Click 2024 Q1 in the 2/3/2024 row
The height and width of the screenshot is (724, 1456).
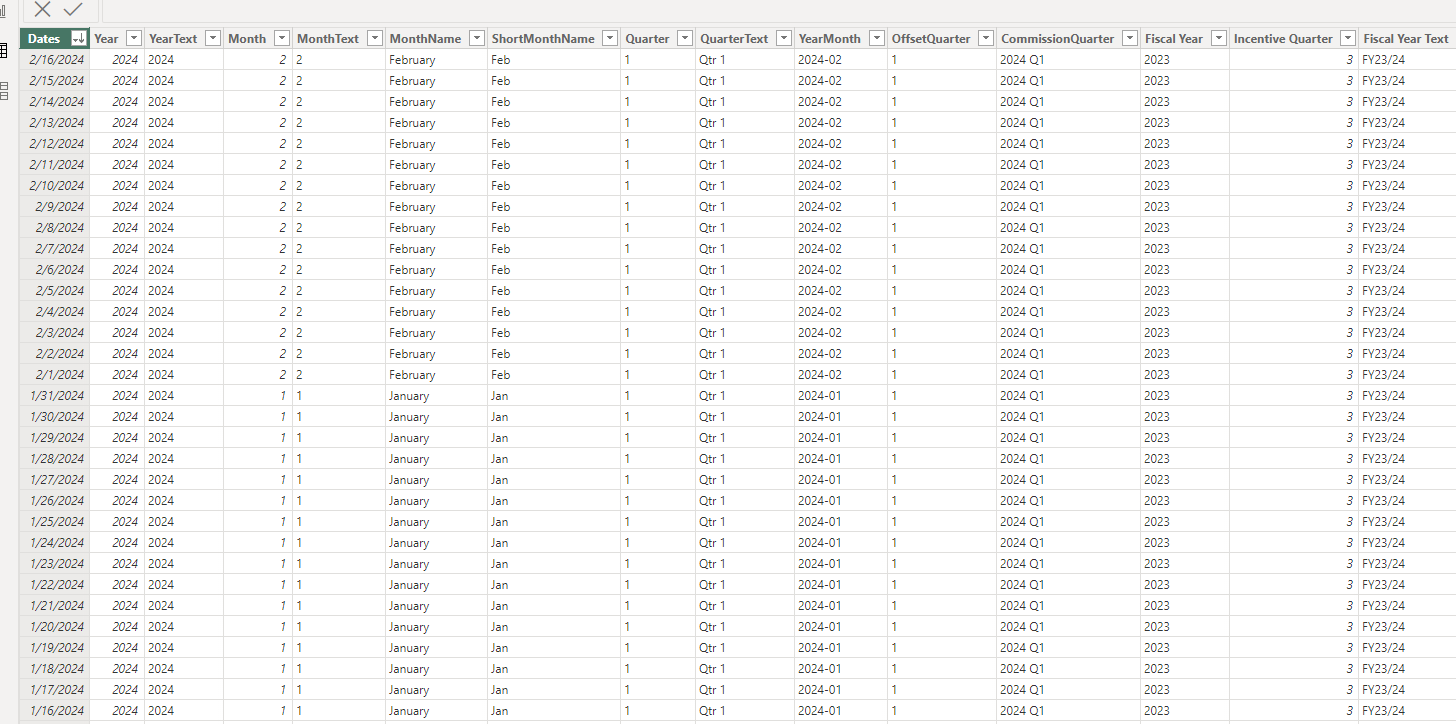coord(1022,333)
